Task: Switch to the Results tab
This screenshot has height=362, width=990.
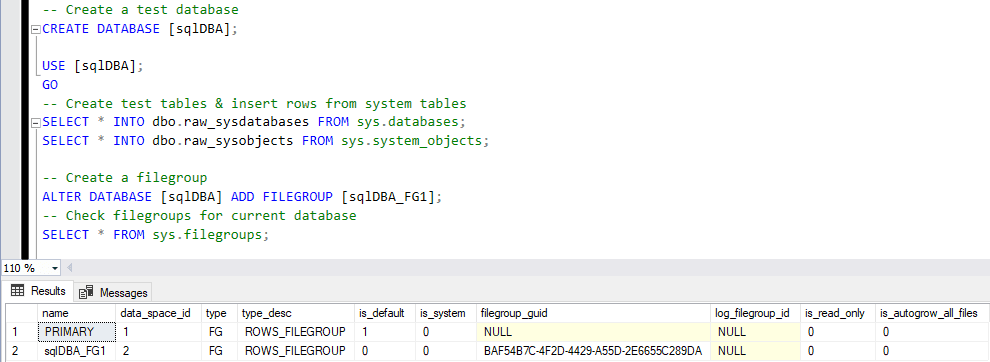Action: (x=38, y=291)
